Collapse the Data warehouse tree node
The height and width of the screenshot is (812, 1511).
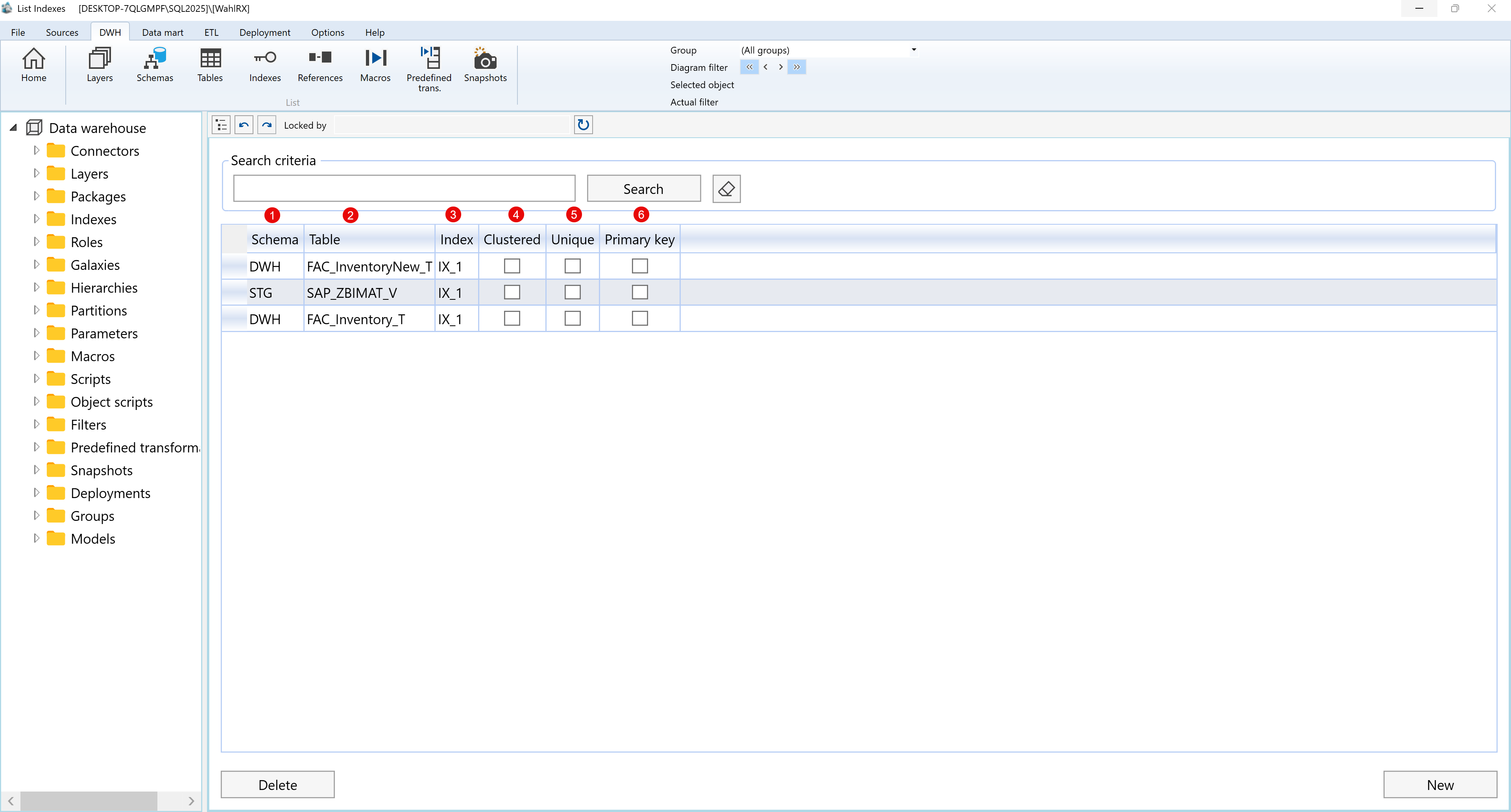[x=13, y=127]
